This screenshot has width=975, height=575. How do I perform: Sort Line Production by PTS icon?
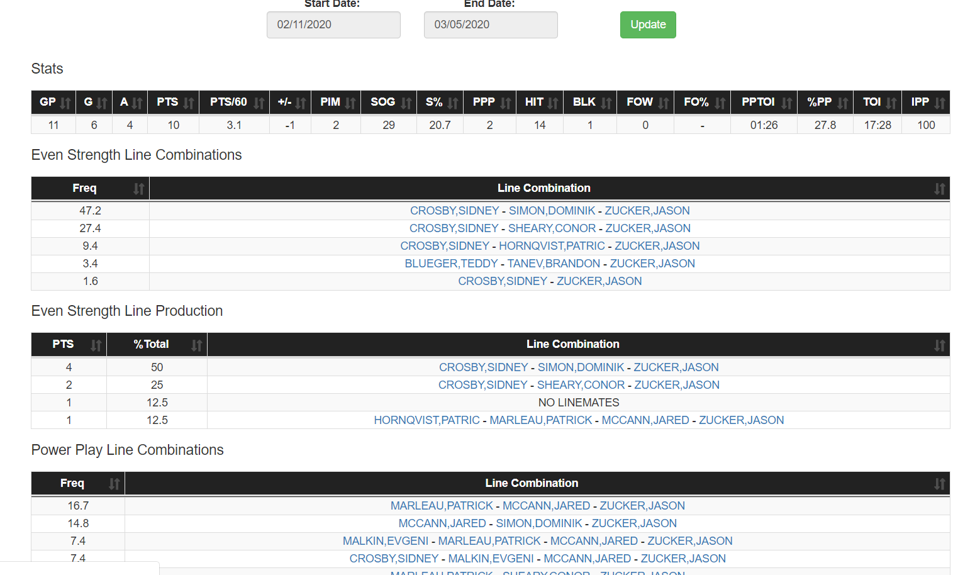pos(96,346)
